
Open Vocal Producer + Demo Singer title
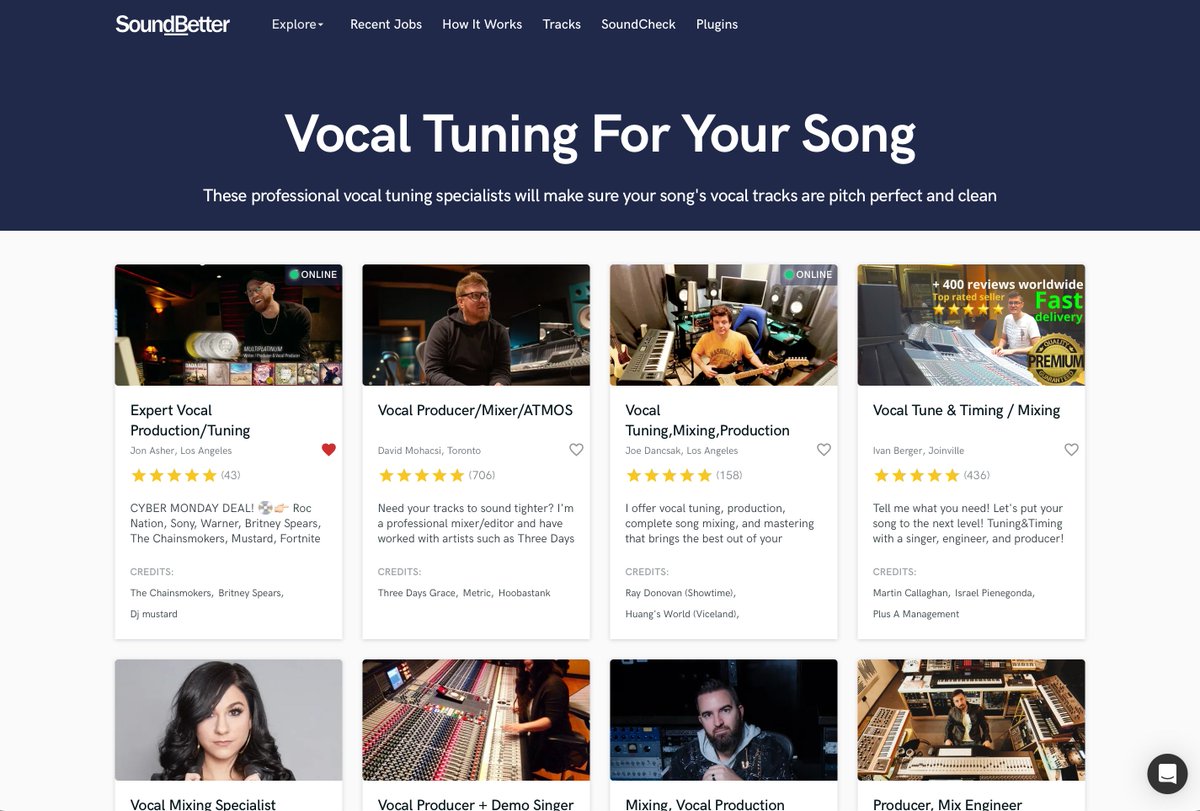[476, 804]
